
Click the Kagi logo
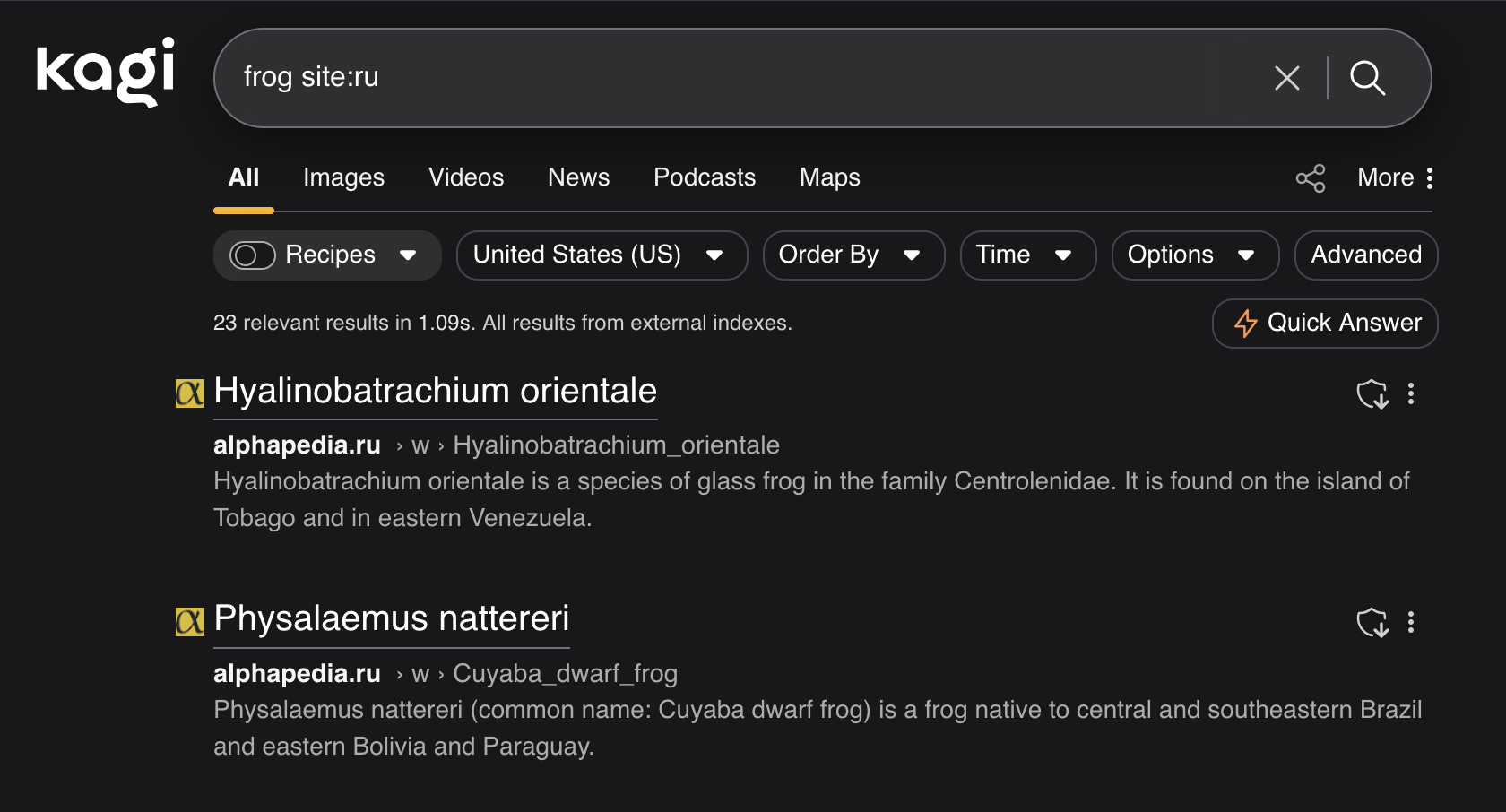(105, 72)
